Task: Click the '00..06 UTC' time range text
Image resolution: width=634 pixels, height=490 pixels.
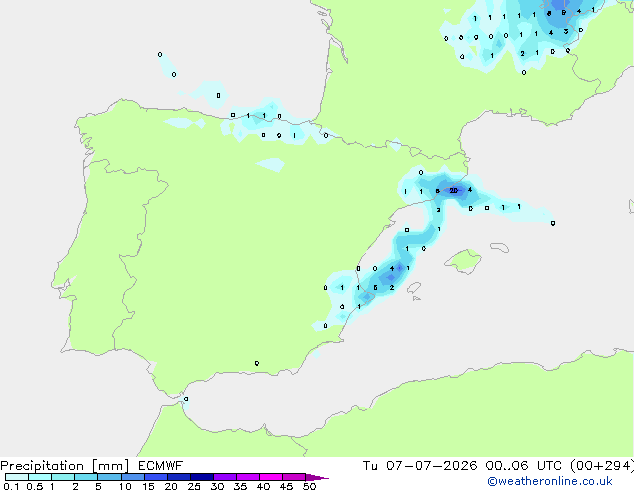Action: pos(524,466)
